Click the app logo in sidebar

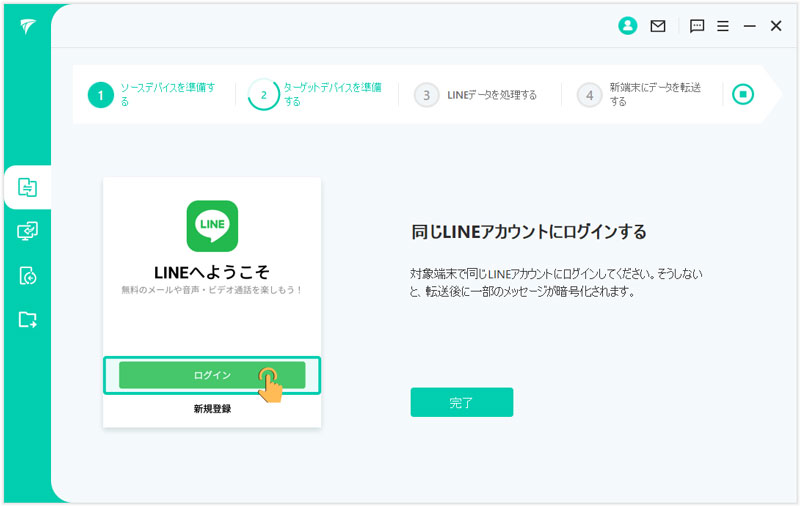28,26
